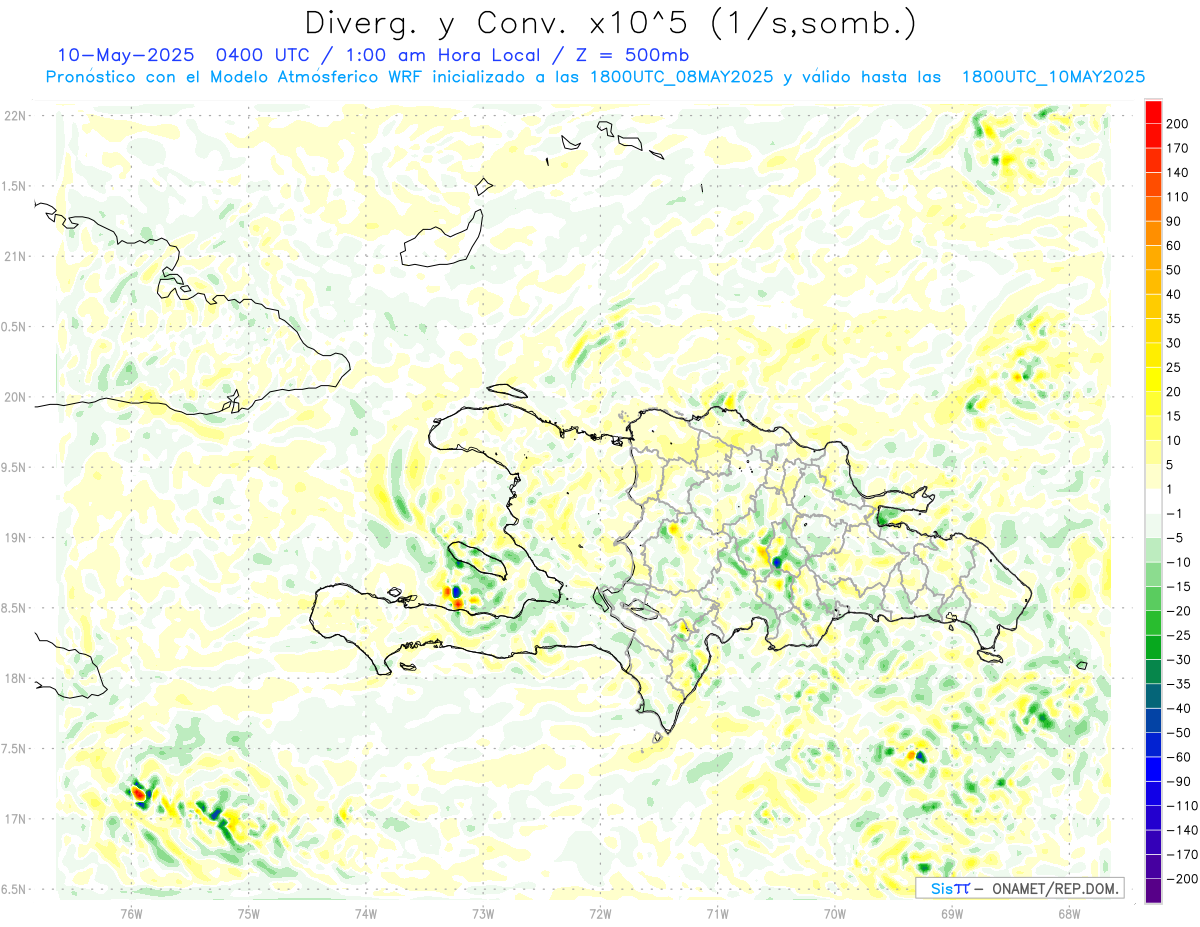Click the white swatch between 1 and -1
The width and height of the screenshot is (1200, 927).
click(1153, 502)
